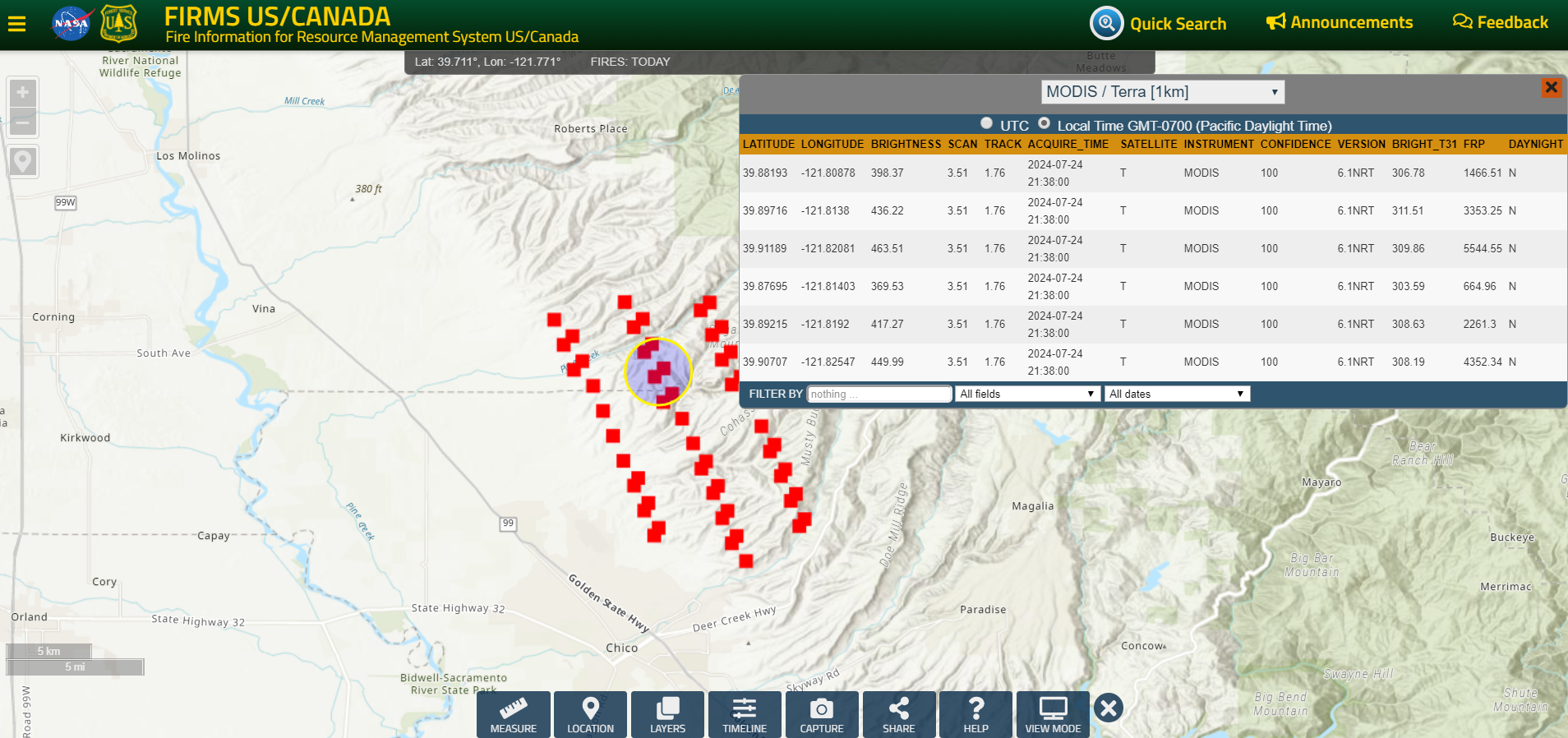
Task: Click the NASA logo
Action: pyautogui.click(x=71, y=23)
